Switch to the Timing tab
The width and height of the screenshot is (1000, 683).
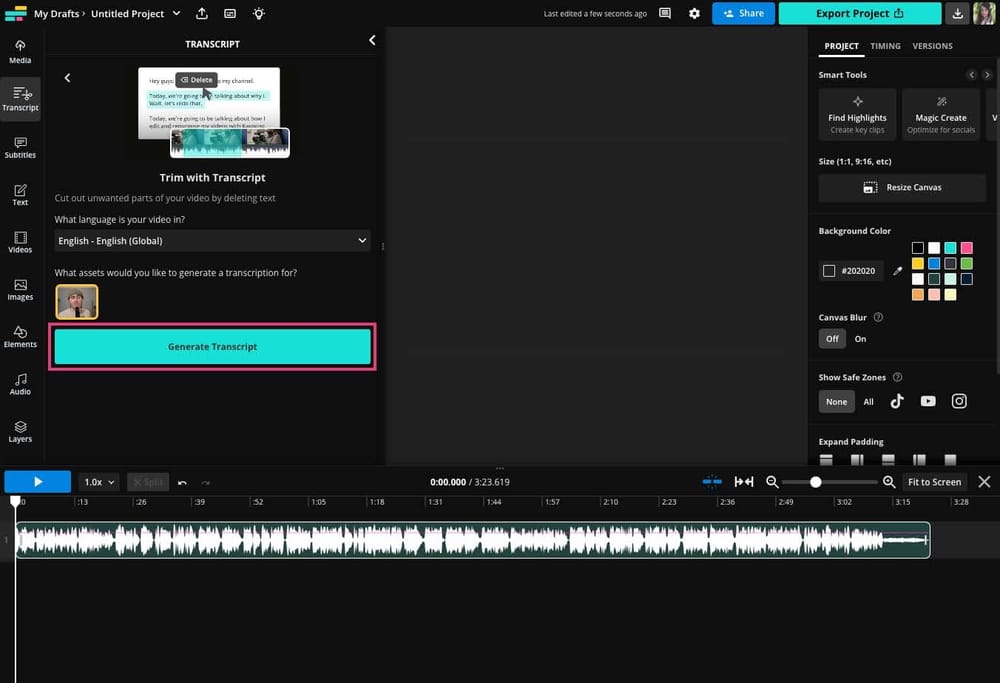[885, 46]
